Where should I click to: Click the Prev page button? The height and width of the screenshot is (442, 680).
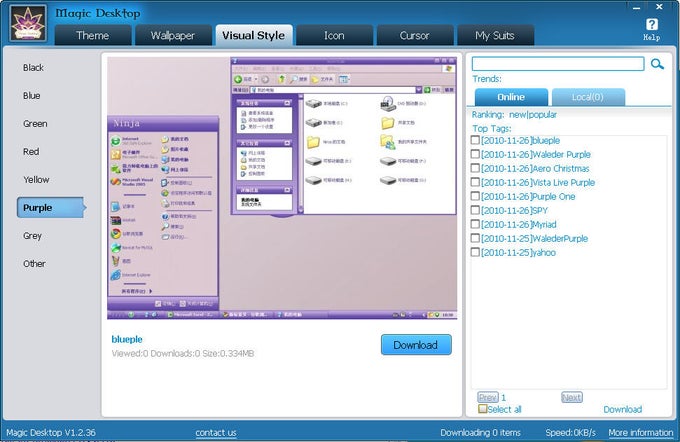(x=488, y=397)
